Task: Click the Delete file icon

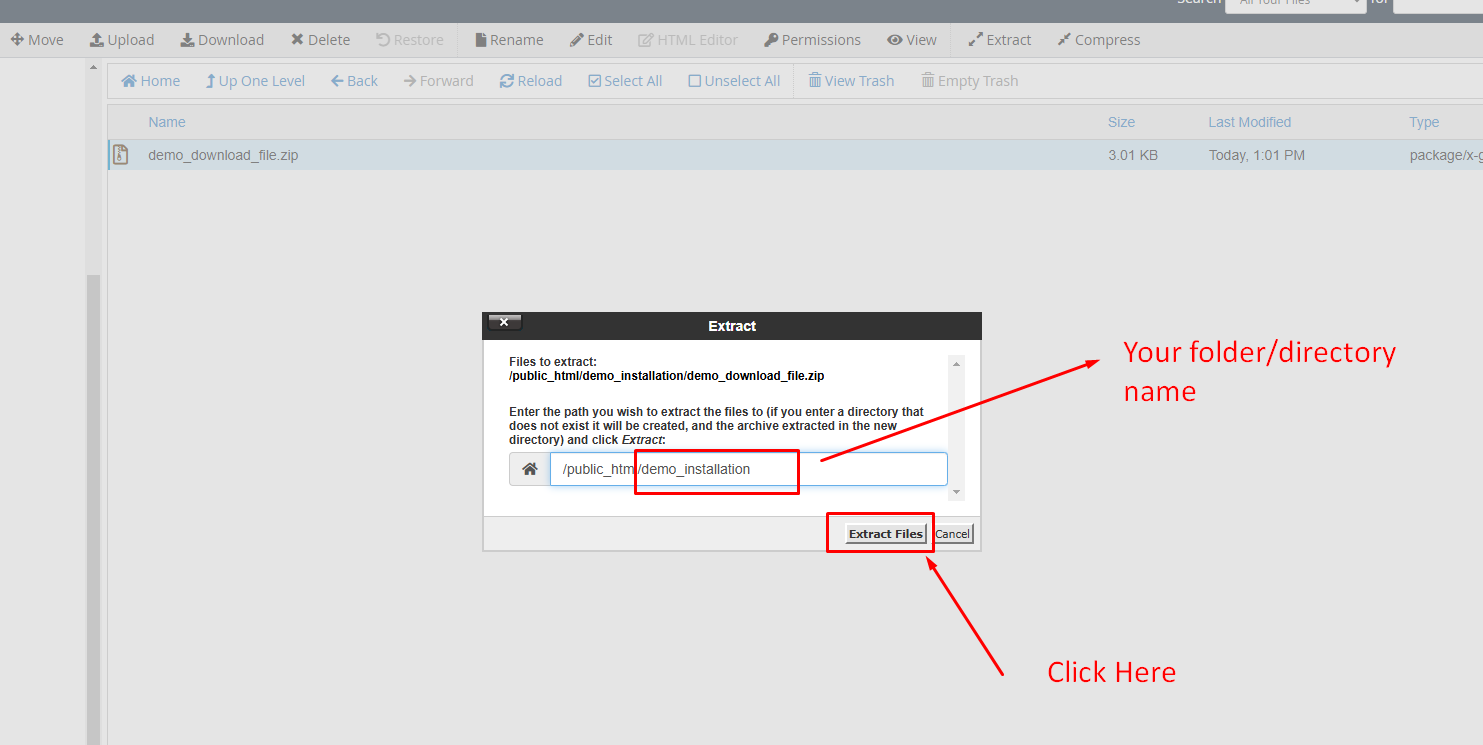Action: tap(297, 40)
